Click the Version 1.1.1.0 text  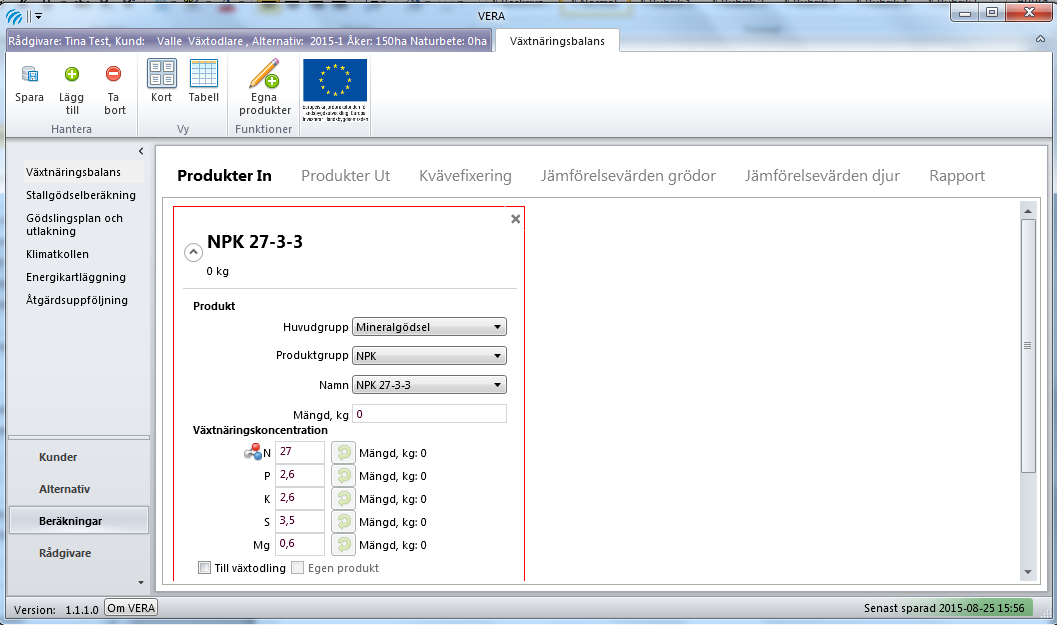click(56, 609)
